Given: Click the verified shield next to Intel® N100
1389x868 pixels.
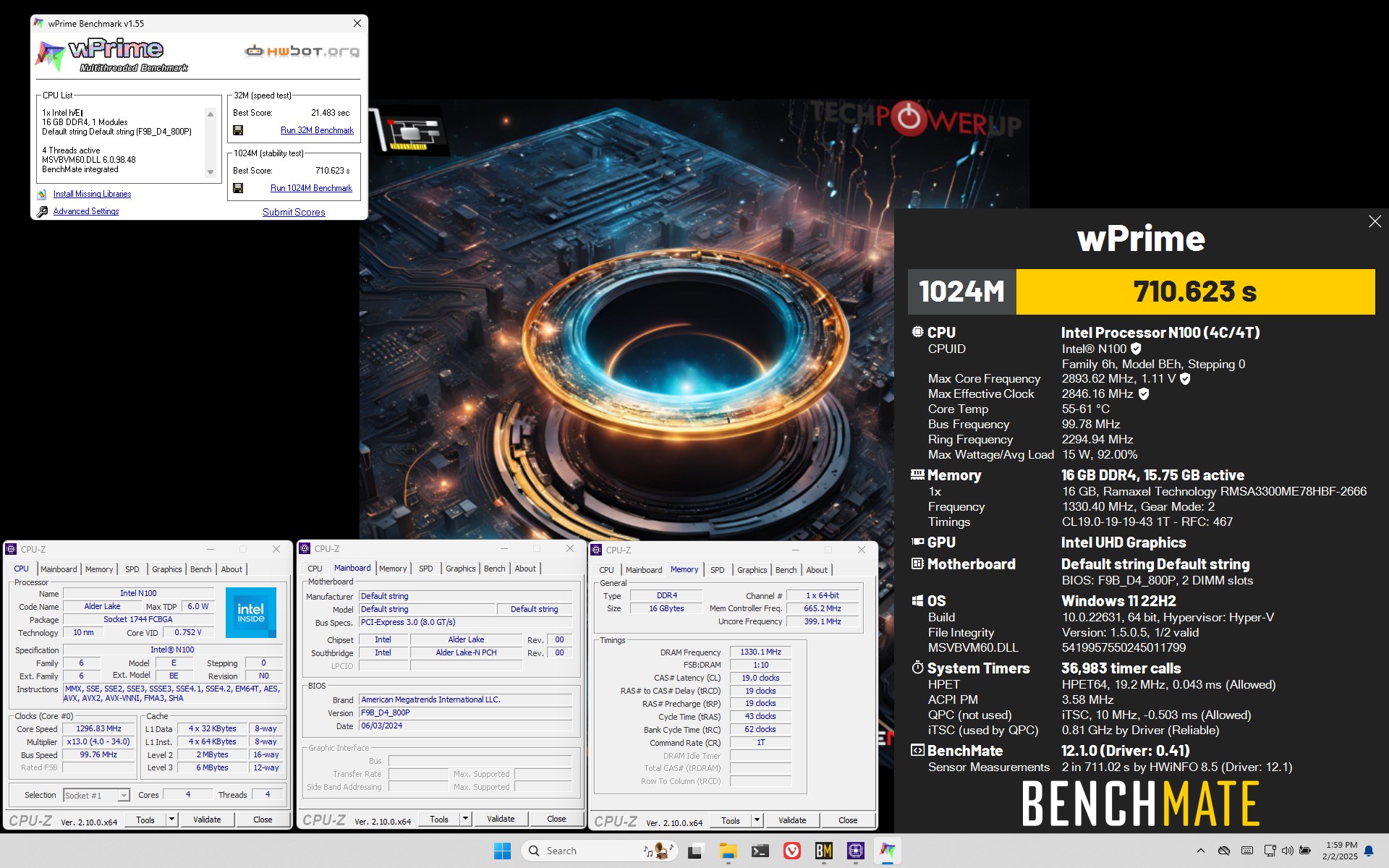Looking at the screenshot, I should pyautogui.click(x=1136, y=349).
